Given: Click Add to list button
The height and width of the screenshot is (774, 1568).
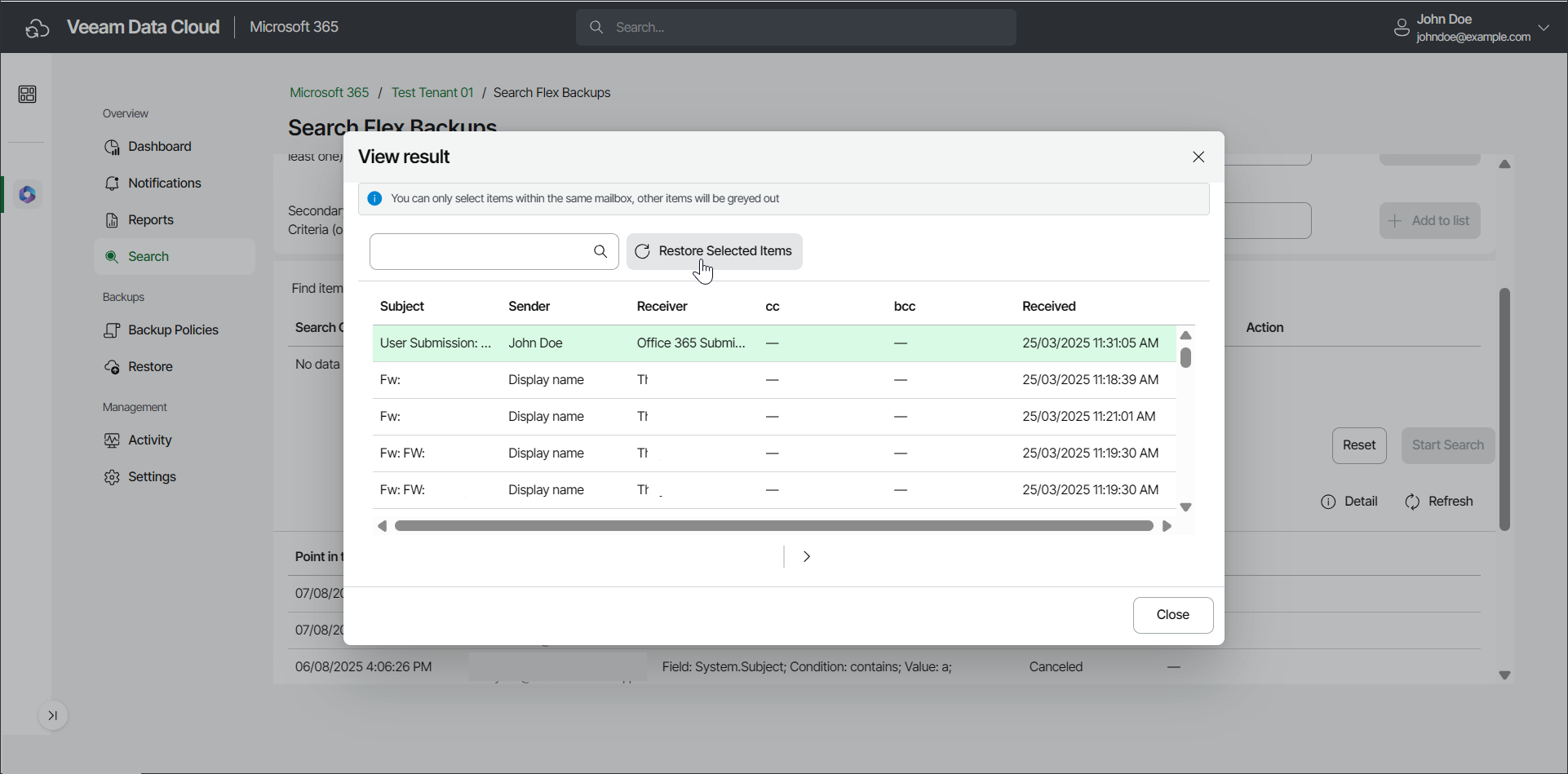Looking at the screenshot, I should tap(1430, 221).
